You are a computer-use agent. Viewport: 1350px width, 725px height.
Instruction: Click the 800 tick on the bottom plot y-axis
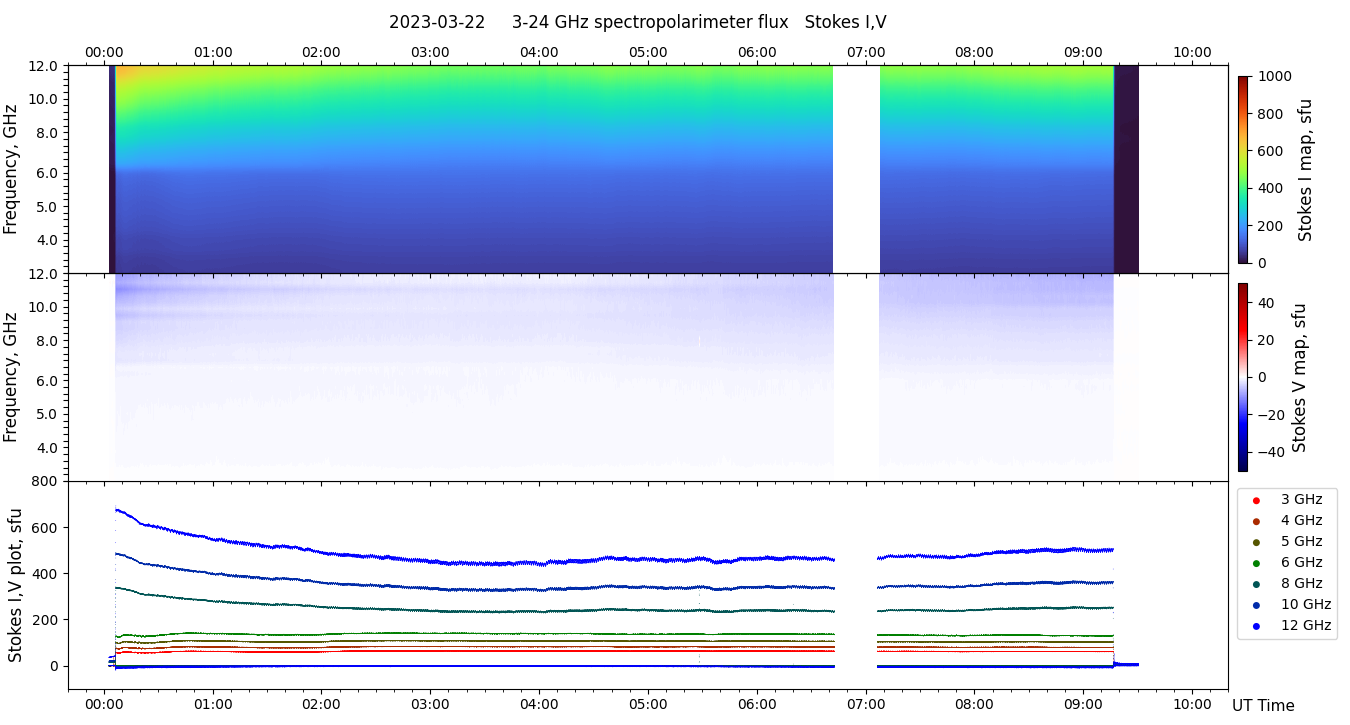tap(46, 482)
